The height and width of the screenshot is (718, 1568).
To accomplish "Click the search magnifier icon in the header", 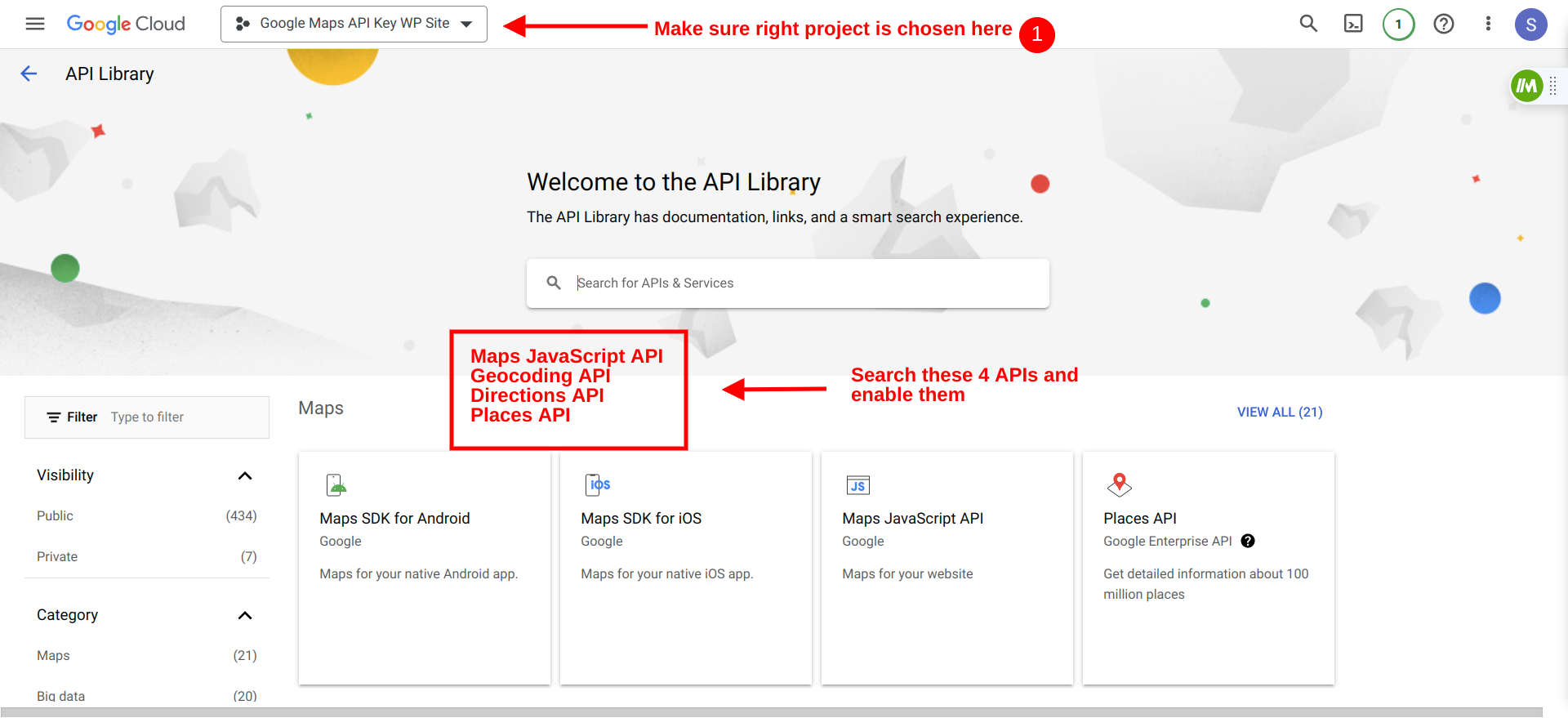I will click(x=1308, y=24).
